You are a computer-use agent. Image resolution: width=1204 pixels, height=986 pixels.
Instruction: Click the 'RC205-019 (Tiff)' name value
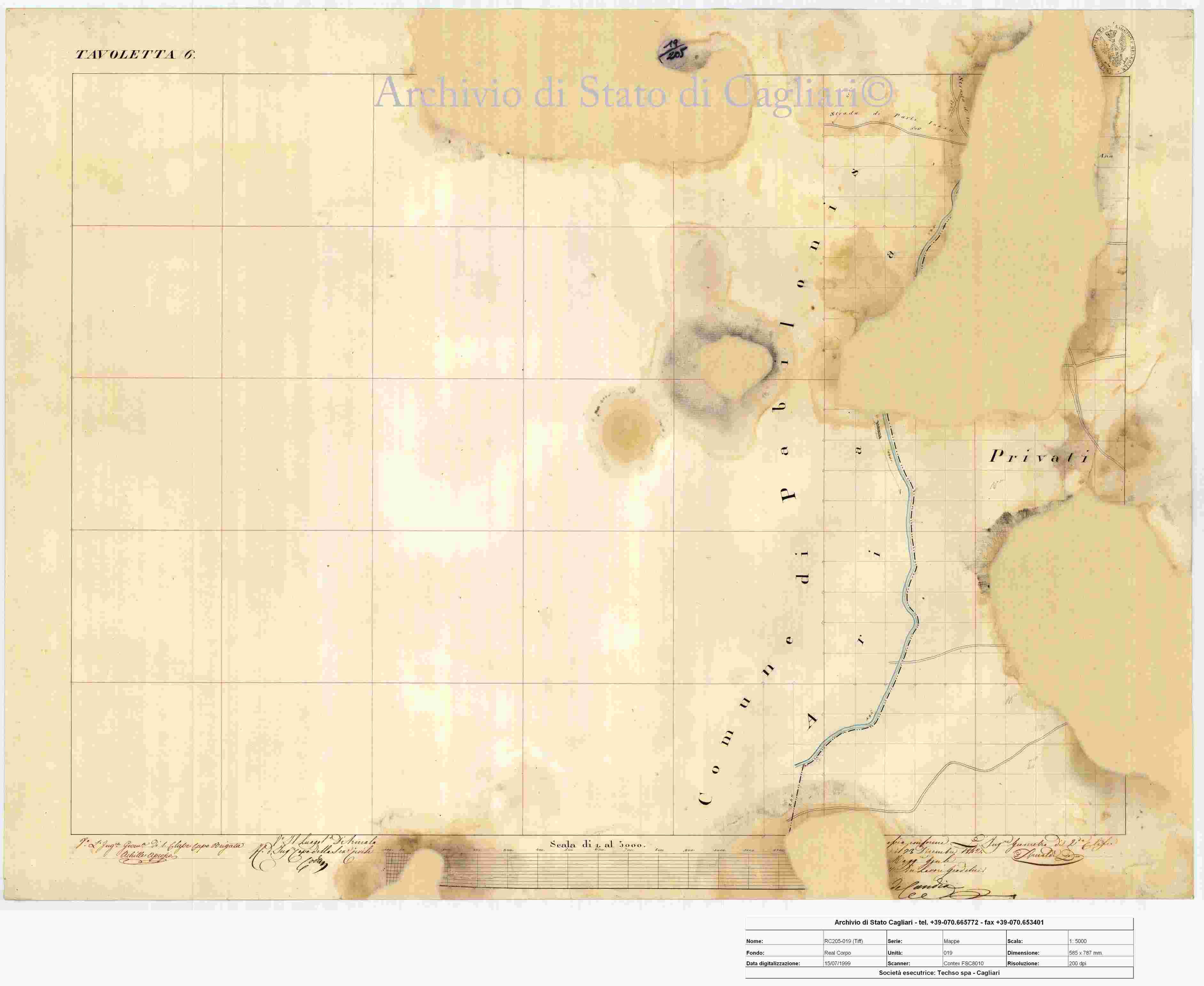coord(843,941)
